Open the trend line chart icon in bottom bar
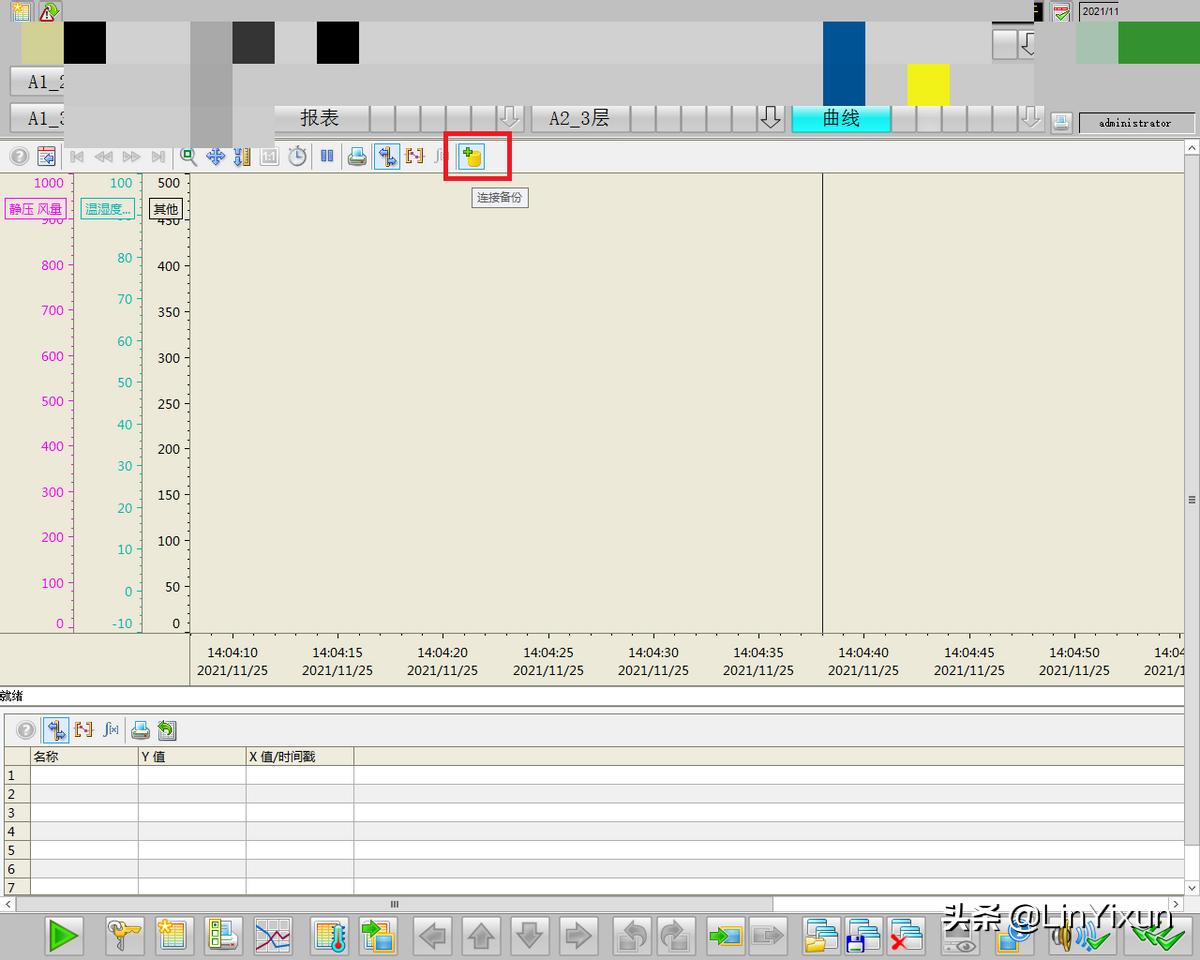This screenshot has height=960, width=1200. pyautogui.click(x=272, y=937)
